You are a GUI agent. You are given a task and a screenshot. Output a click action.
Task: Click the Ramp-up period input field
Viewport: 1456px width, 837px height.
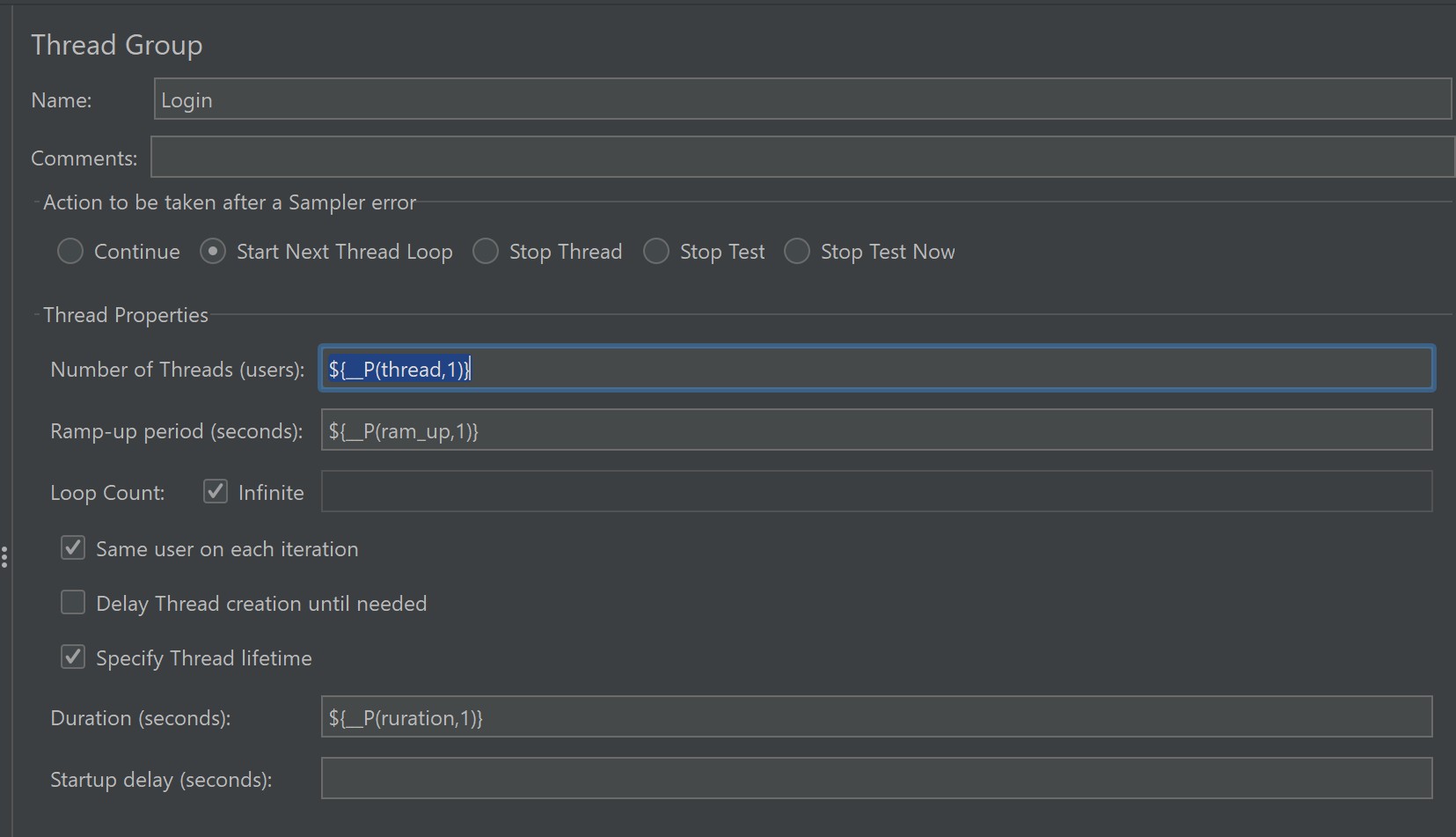[875, 430]
